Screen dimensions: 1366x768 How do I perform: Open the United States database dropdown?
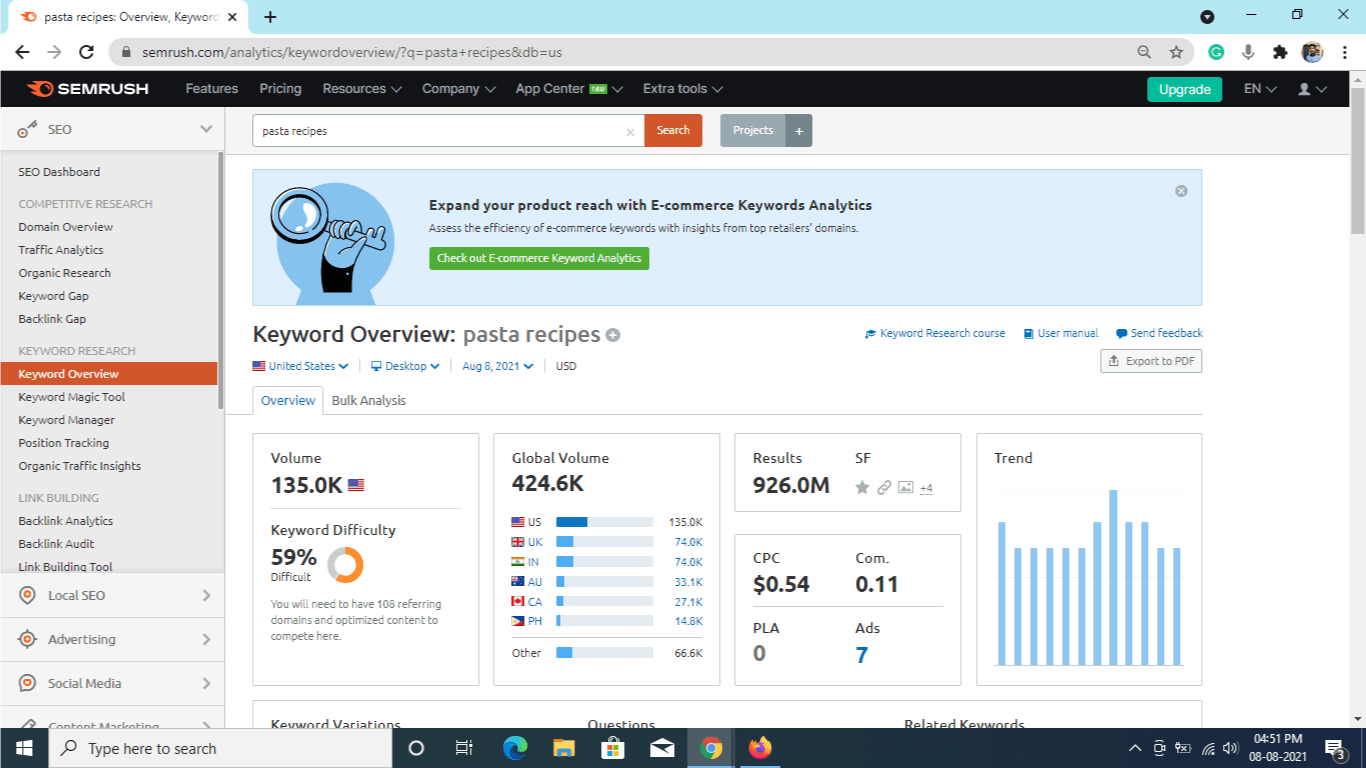(301, 366)
